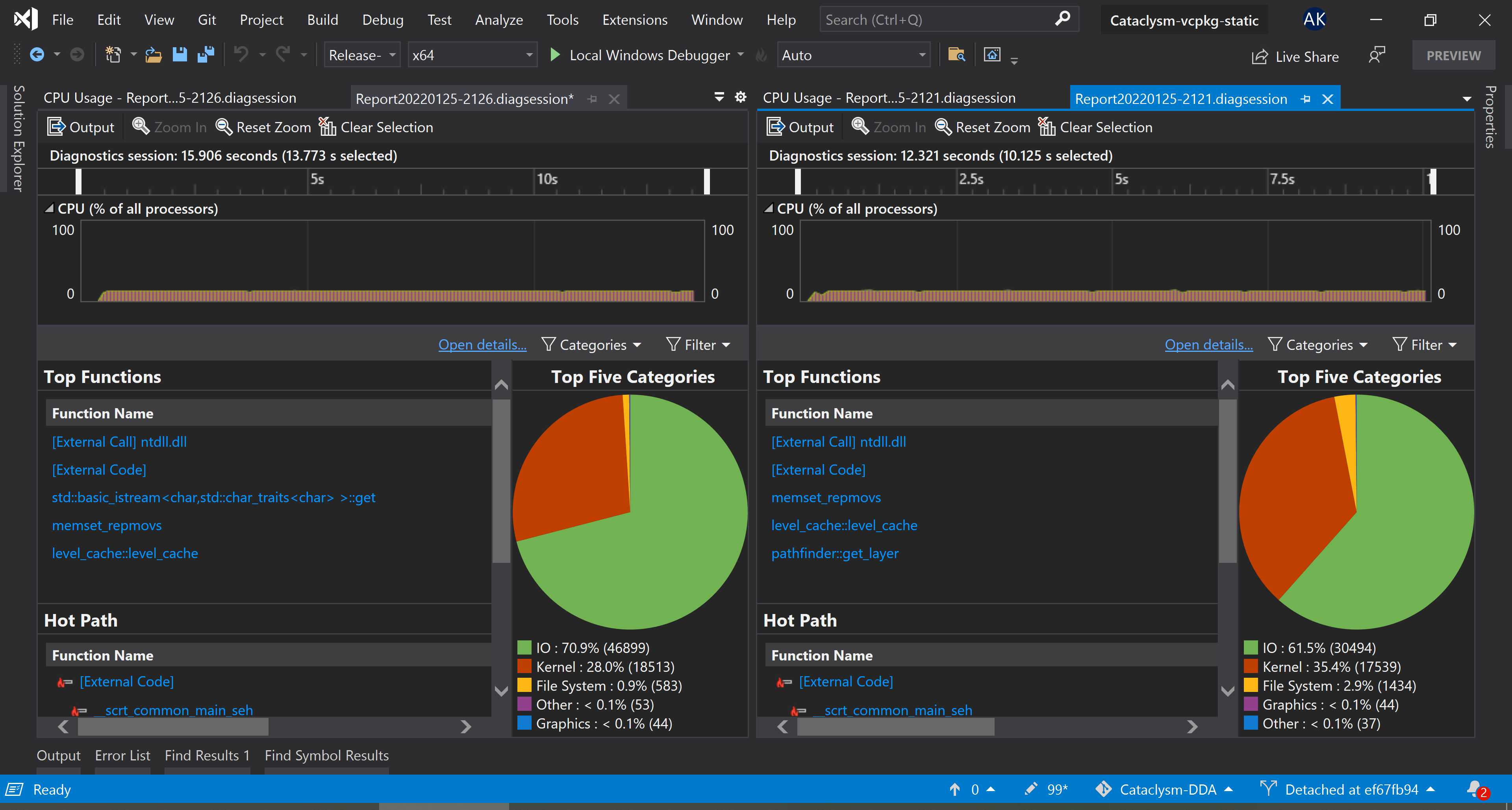Collapse the left CPU graph section
The width and height of the screenshot is (1512, 810).
coord(49,208)
